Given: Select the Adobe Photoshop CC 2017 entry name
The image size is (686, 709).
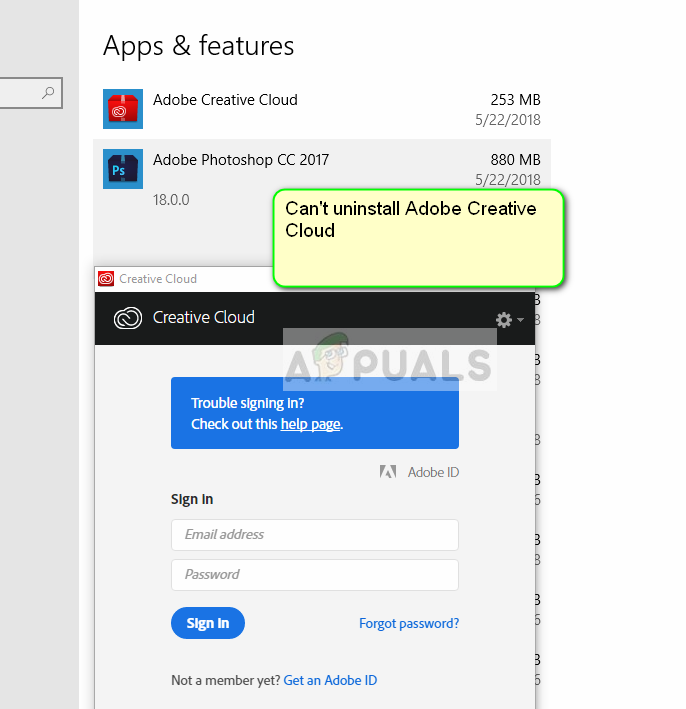Looking at the screenshot, I should point(240,160).
